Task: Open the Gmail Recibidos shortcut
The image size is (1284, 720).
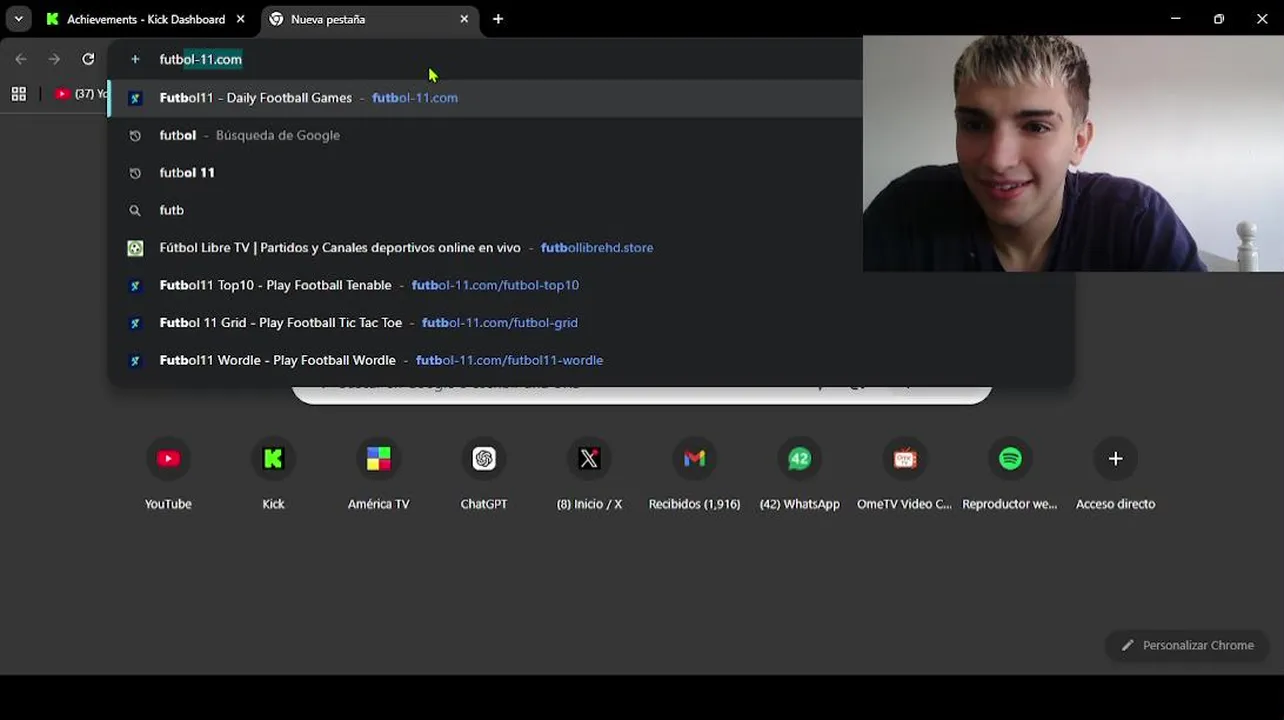Action: (x=694, y=476)
